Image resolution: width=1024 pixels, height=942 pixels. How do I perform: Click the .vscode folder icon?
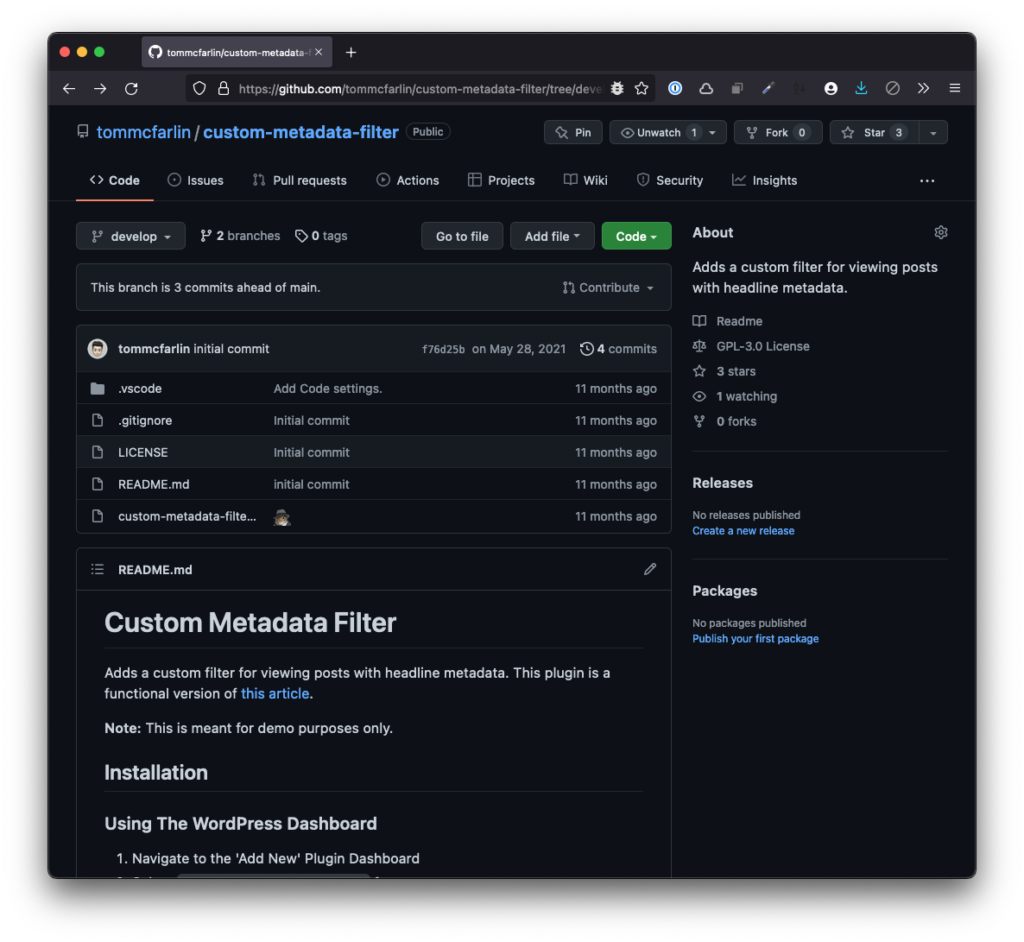[x=97, y=389]
